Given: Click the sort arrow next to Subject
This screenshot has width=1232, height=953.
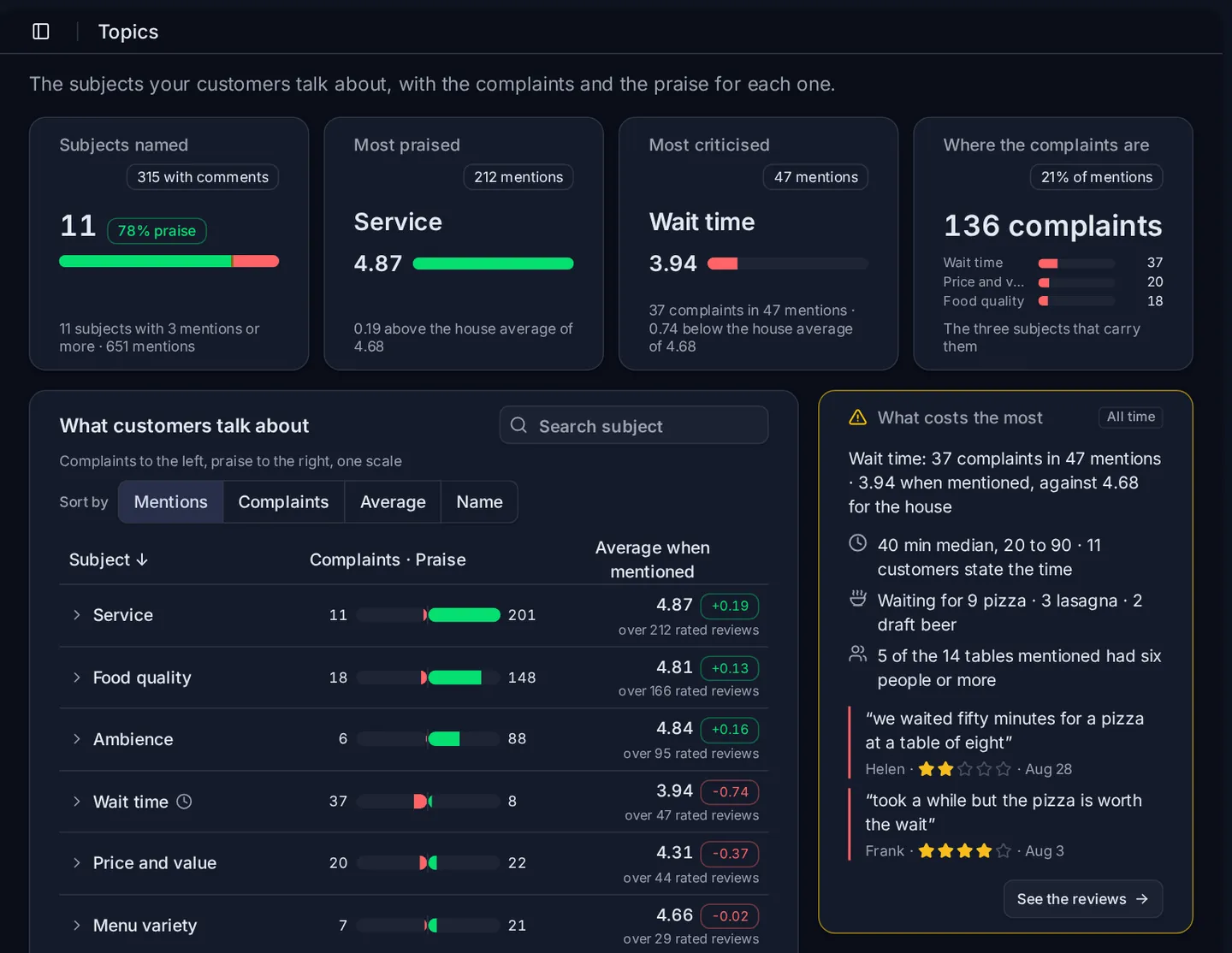Looking at the screenshot, I should coord(142,559).
